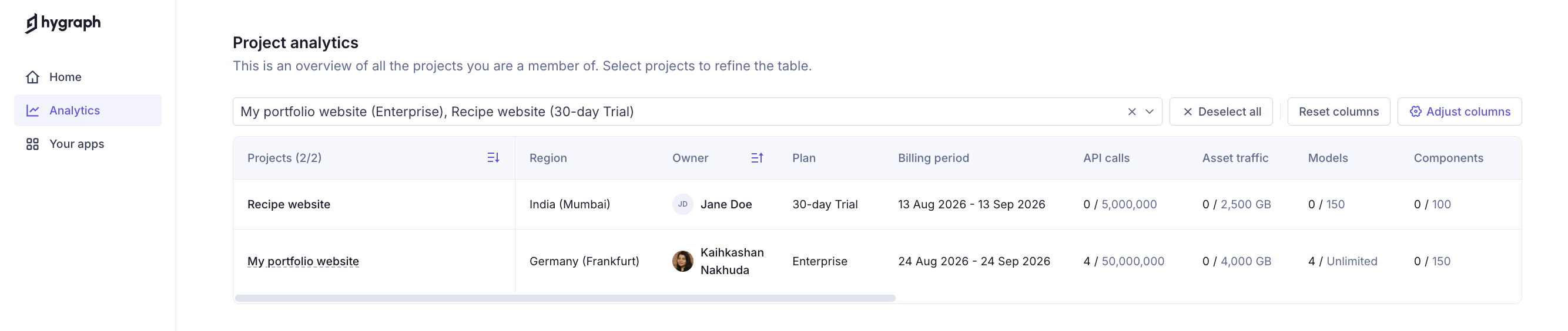
Task: Click the 4 / 50,000,000 API calls value
Action: click(1124, 261)
